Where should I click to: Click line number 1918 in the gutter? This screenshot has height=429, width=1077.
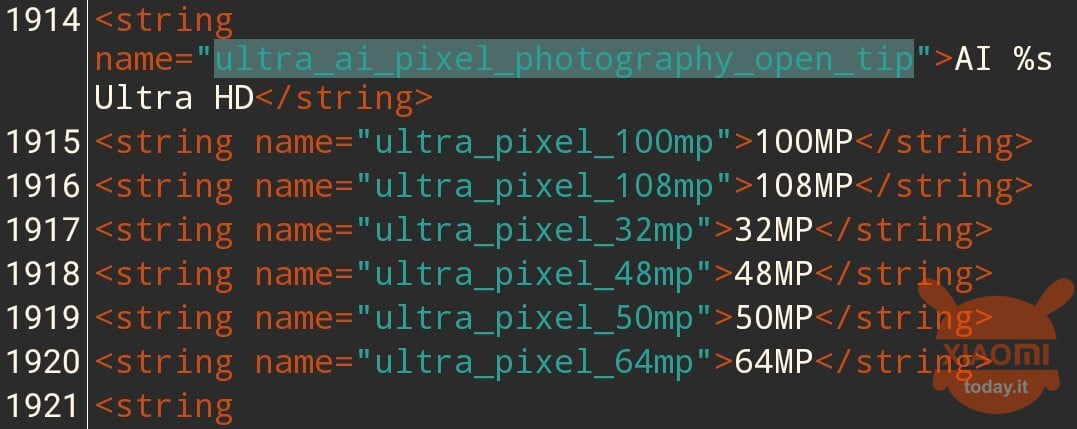43,274
